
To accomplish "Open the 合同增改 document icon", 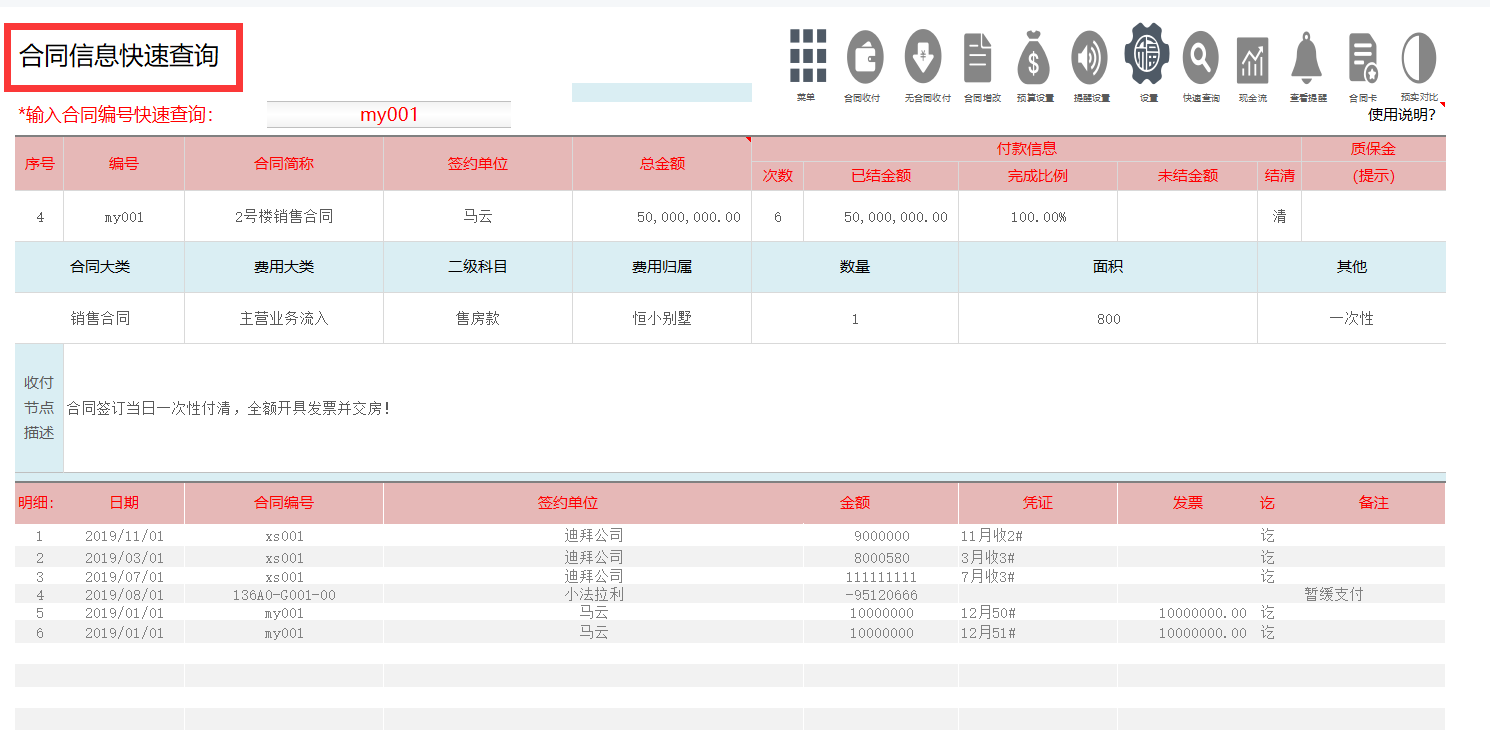I will [x=978, y=56].
